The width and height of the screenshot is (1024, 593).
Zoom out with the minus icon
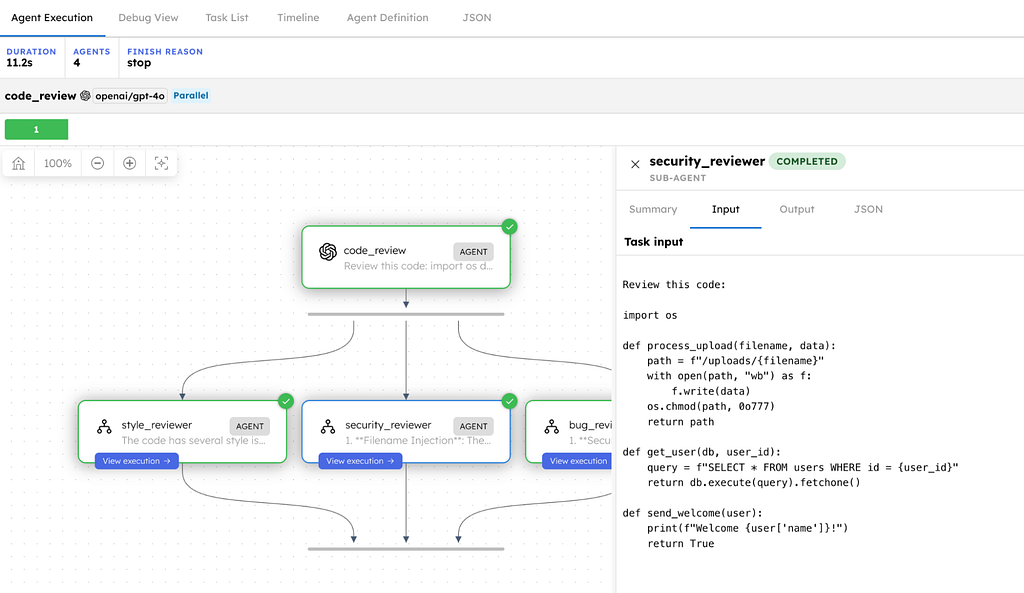point(98,163)
